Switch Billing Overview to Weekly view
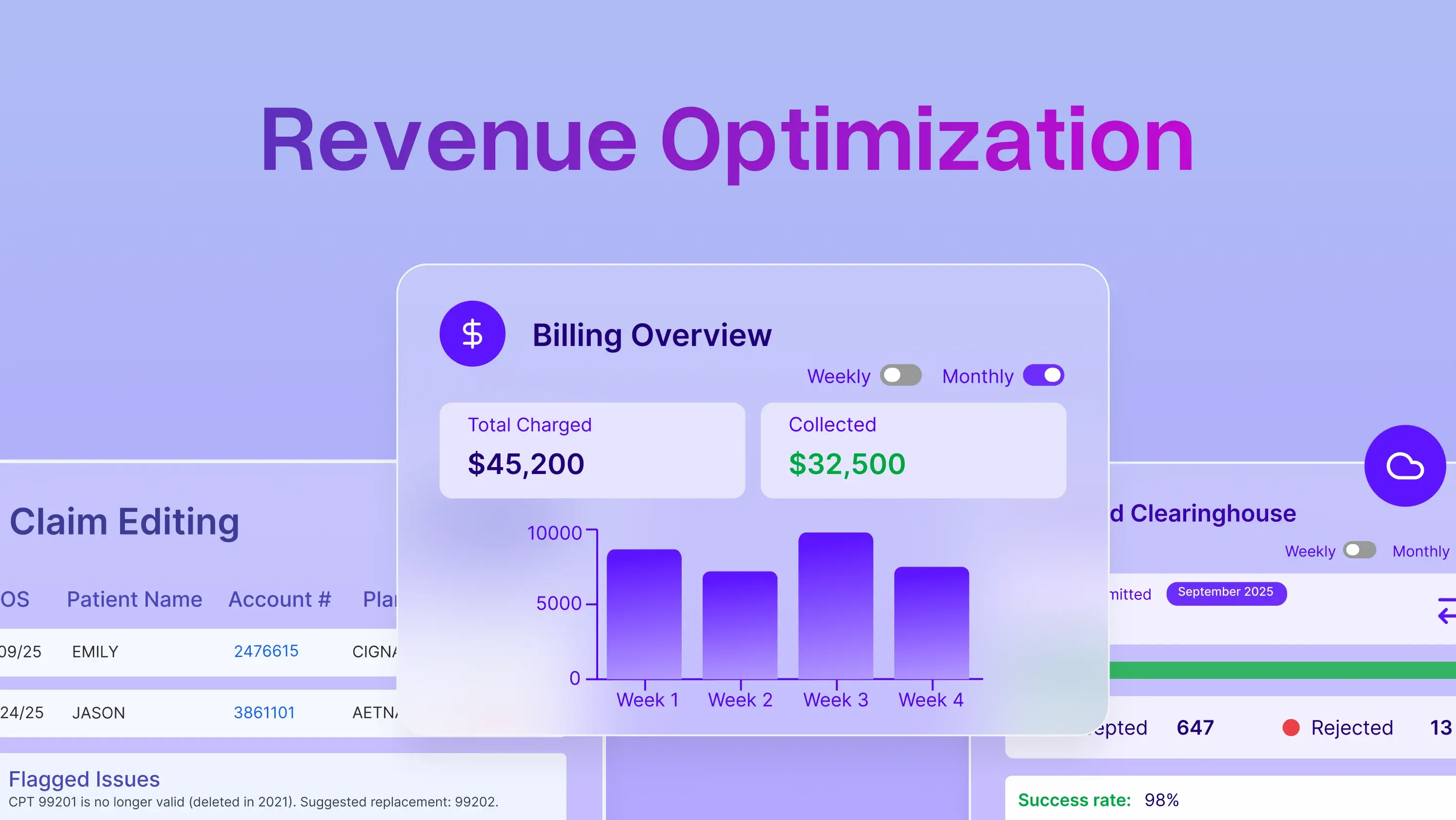 click(x=901, y=375)
